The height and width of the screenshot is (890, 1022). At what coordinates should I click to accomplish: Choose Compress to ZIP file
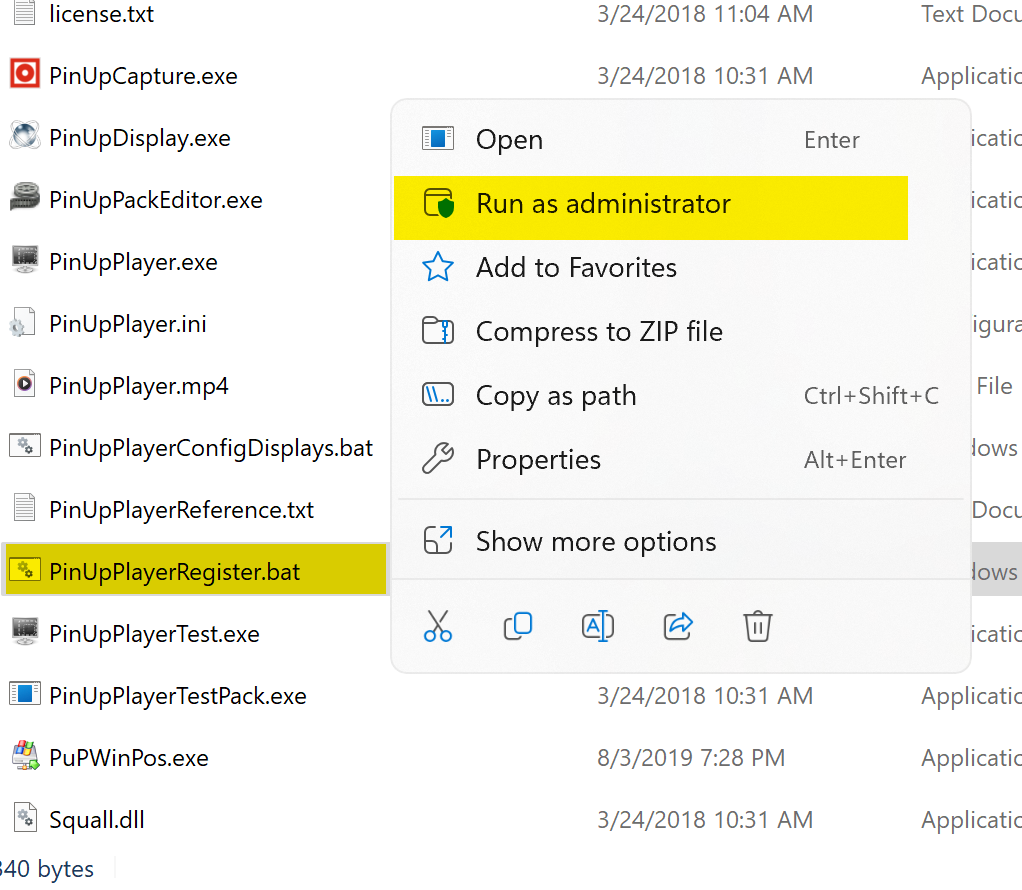click(x=599, y=332)
